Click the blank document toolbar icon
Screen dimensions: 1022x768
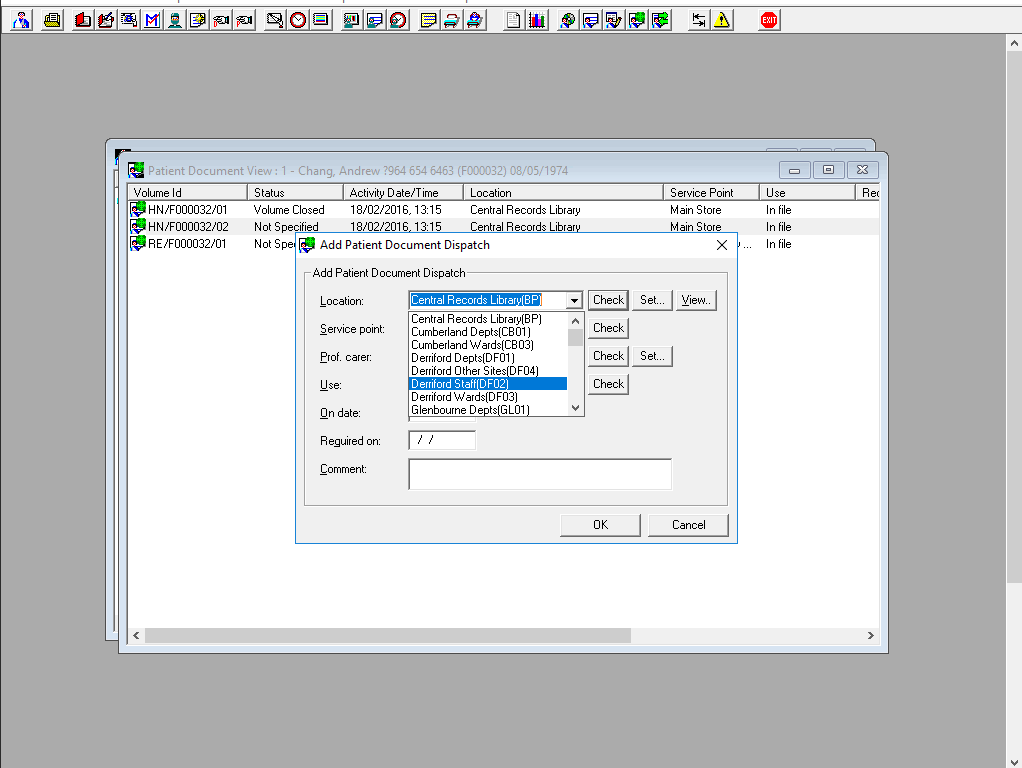[513, 20]
